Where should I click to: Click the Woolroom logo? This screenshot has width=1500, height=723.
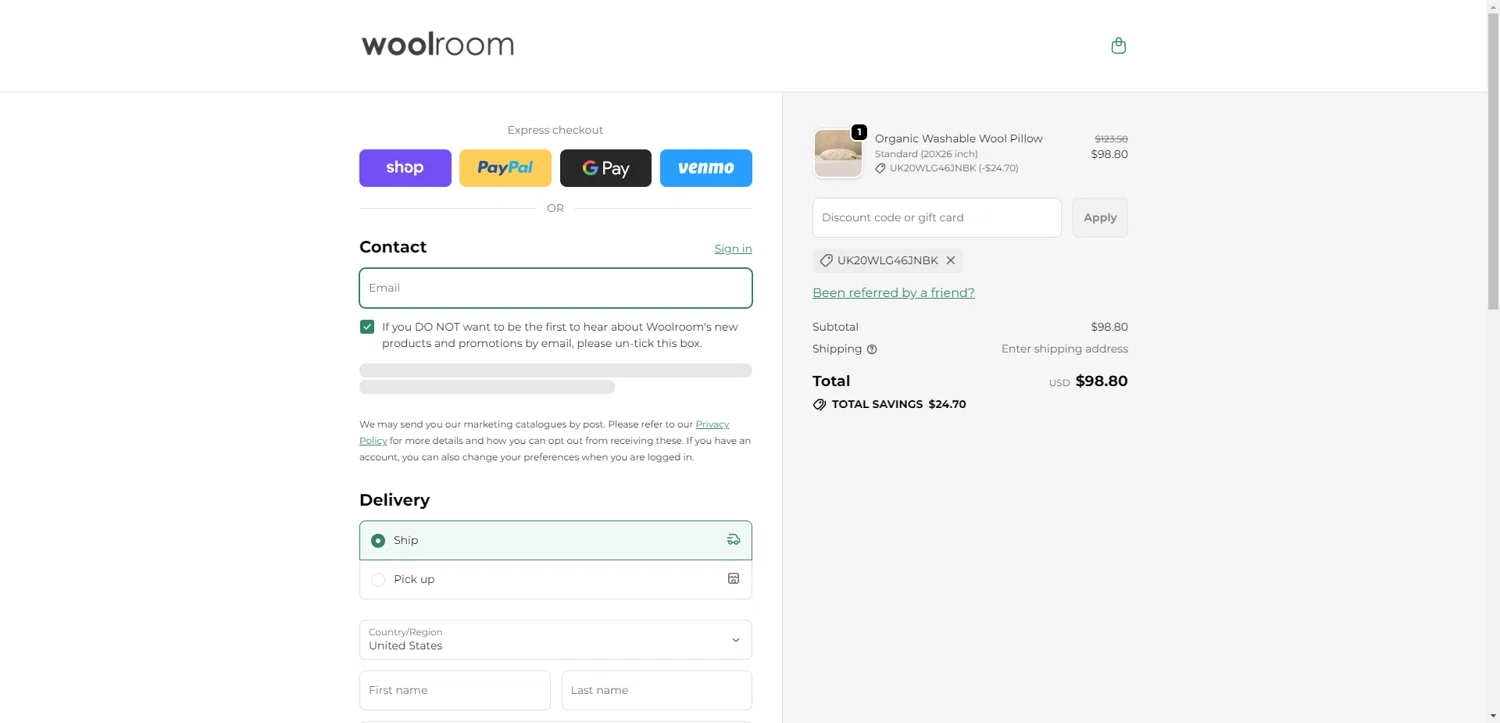[x=438, y=44]
